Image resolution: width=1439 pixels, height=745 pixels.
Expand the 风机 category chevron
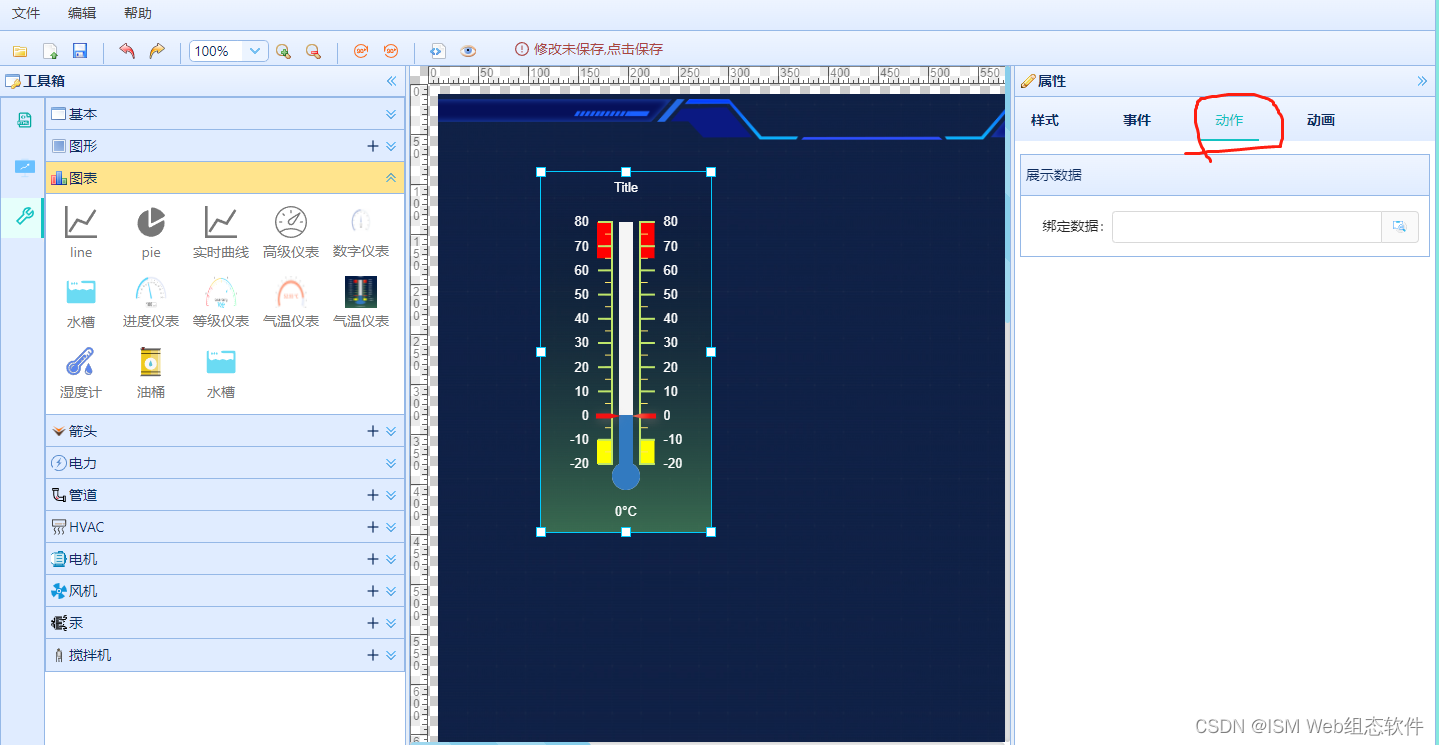click(391, 592)
